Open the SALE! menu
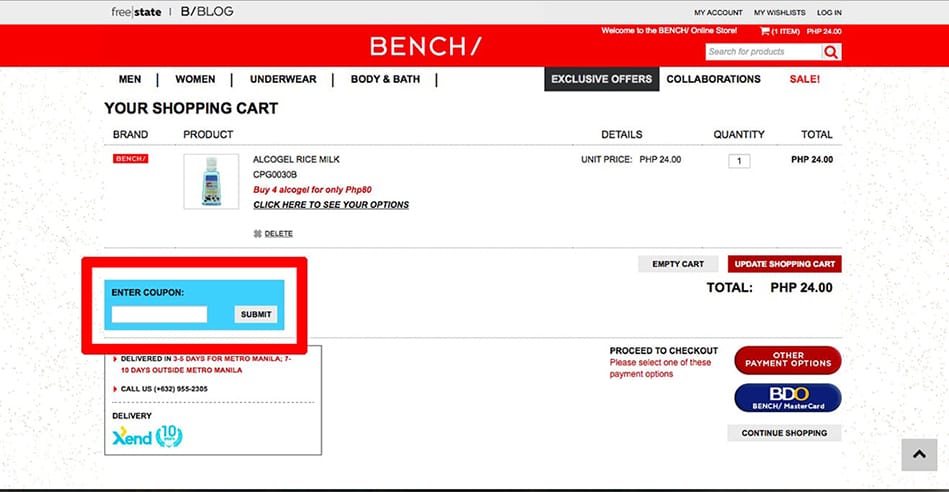Image resolution: width=949 pixels, height=492 pixels. point(804,79)
